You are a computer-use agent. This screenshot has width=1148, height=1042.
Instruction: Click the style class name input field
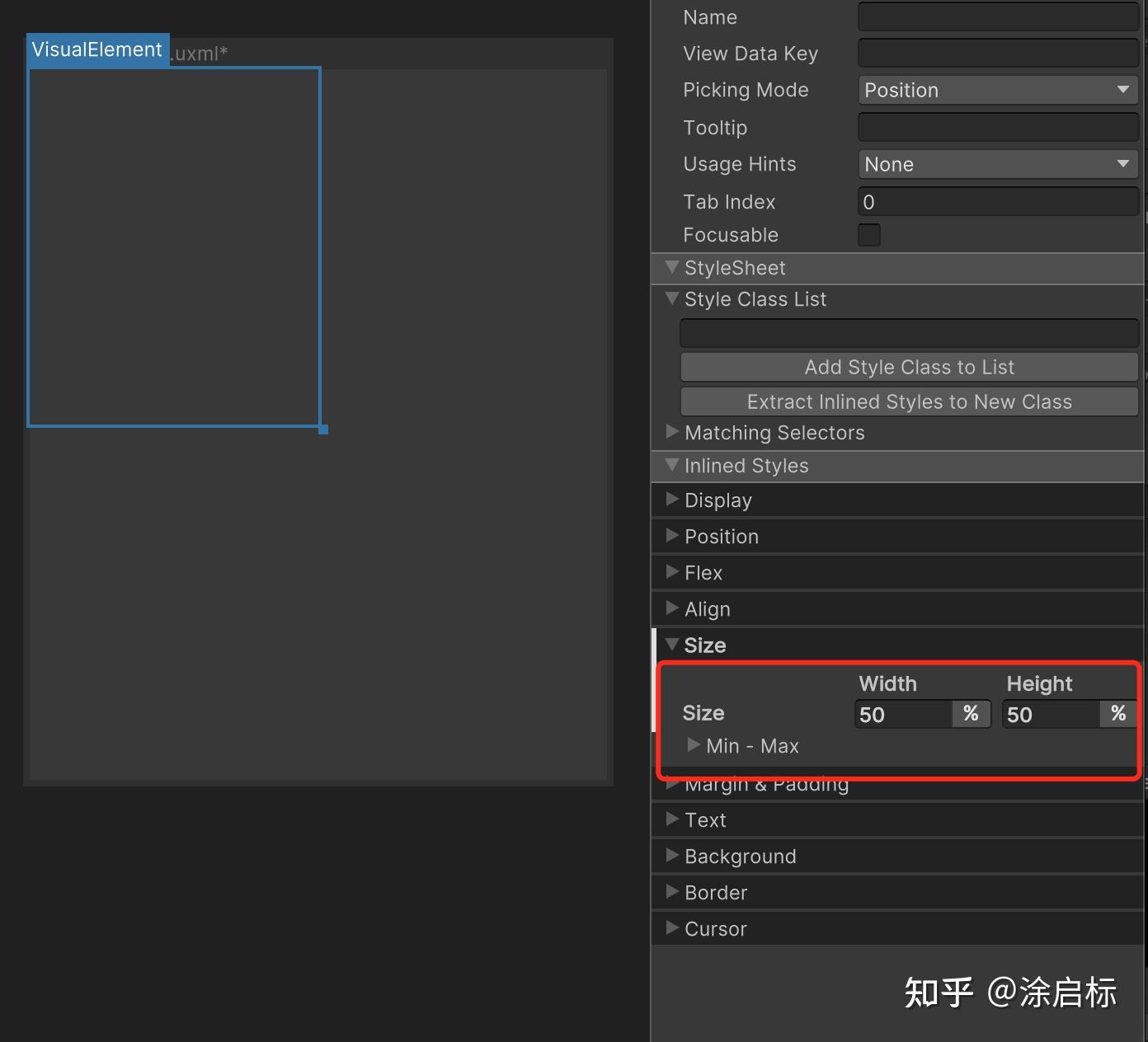(x=909, y=333)
